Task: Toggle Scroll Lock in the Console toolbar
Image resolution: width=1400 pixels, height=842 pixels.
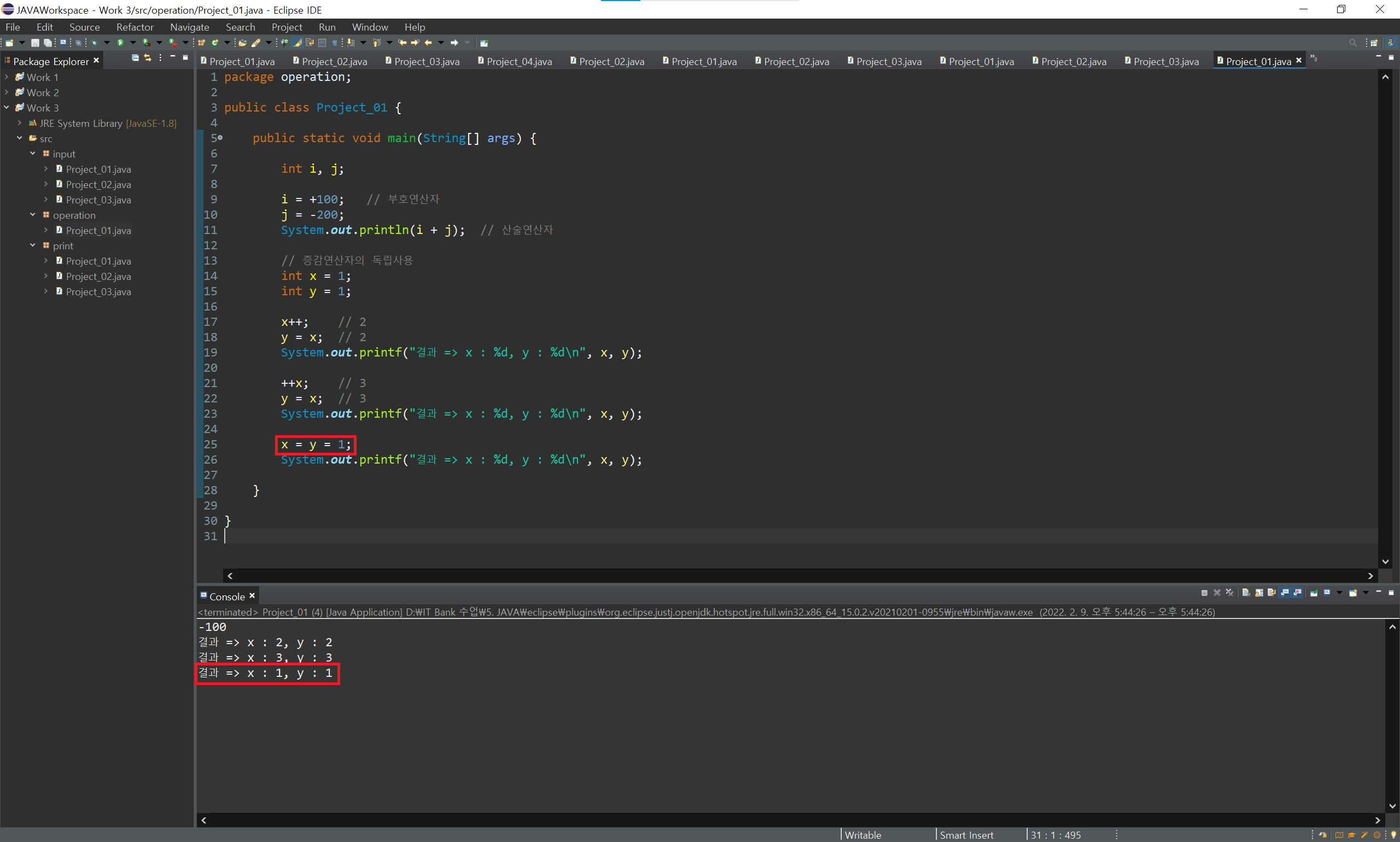Action: pyautogui.click(x=1259, y=593)
